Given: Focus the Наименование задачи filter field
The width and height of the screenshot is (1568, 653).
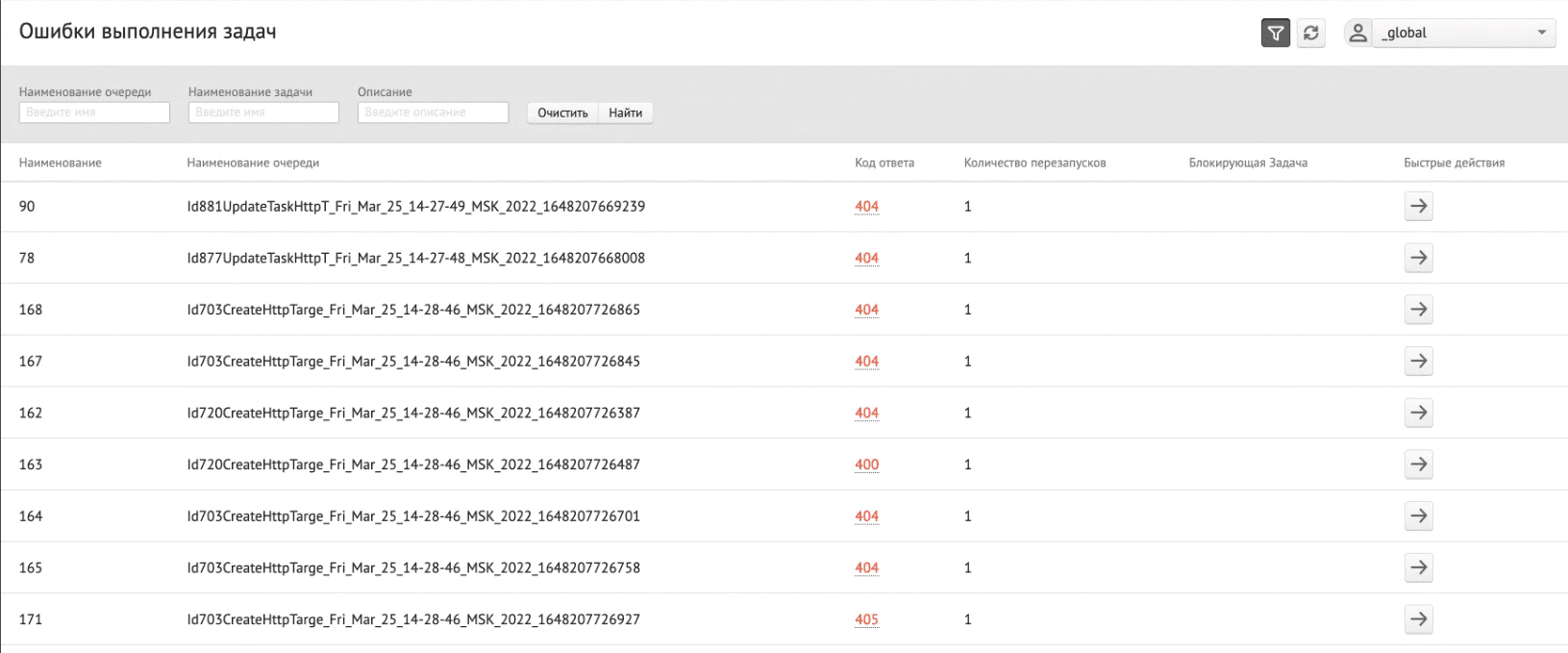Looking at the screenshot, I should coord(263,113).
